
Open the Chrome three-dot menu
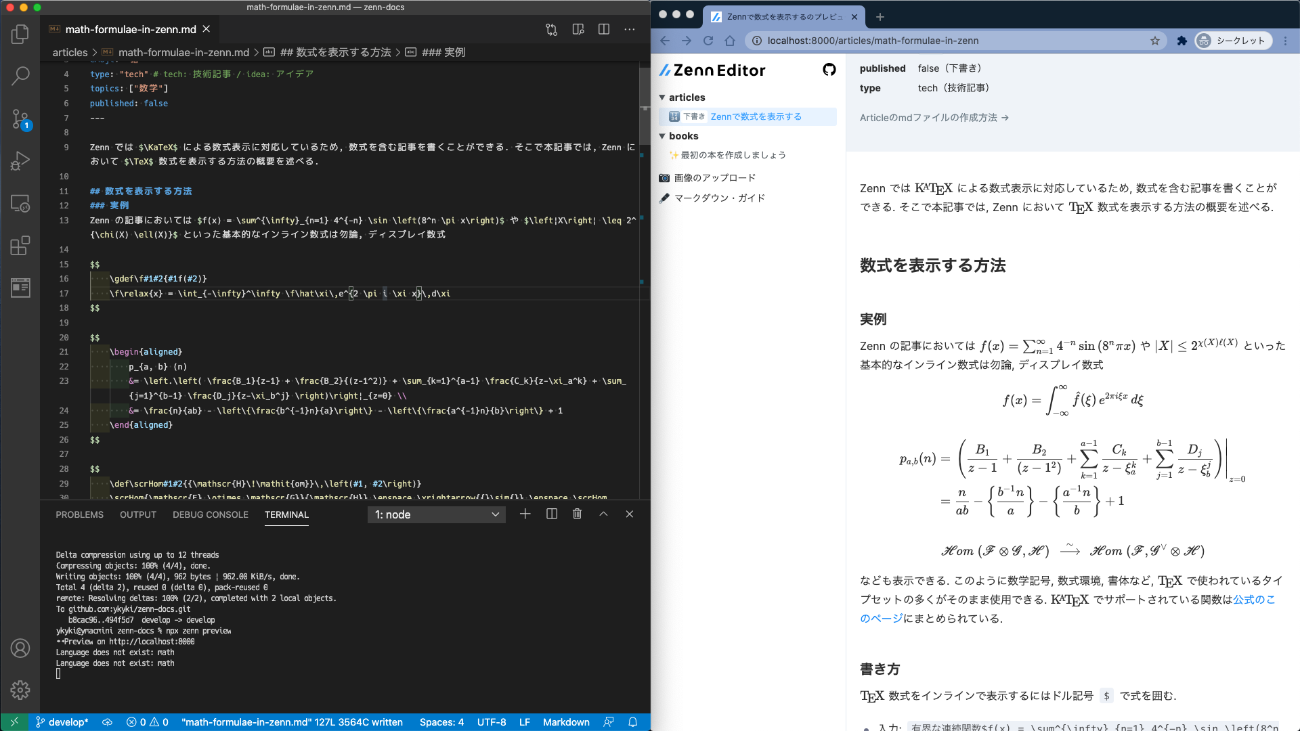(1285, 41)
